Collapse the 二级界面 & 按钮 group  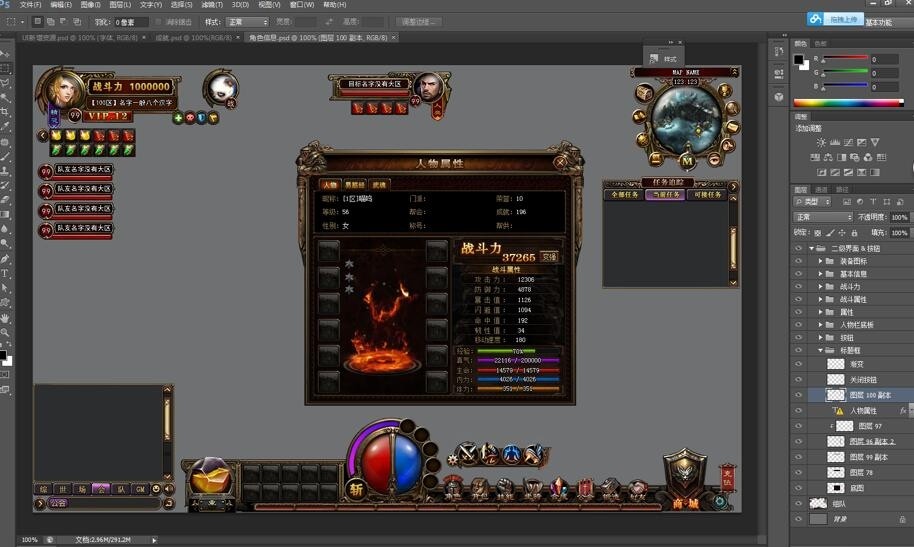pos(811,248)
